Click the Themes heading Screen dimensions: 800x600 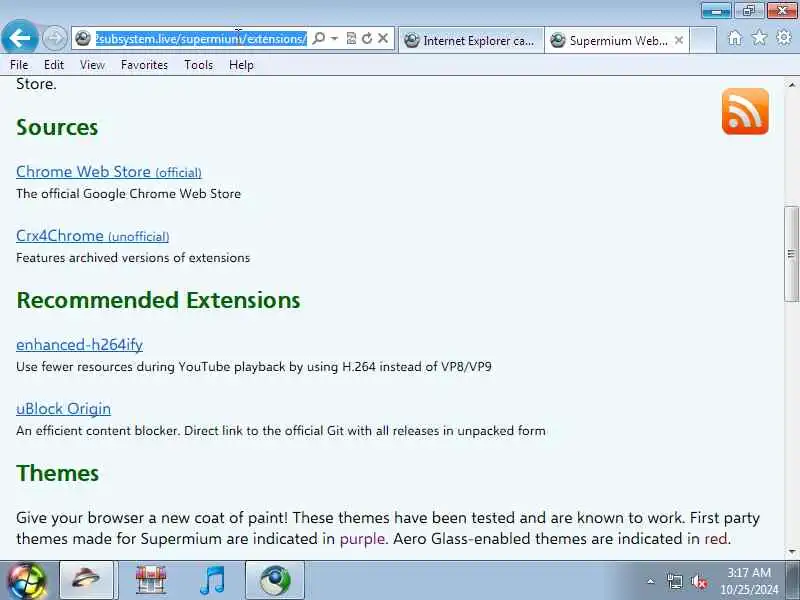(x=57, y=473)
